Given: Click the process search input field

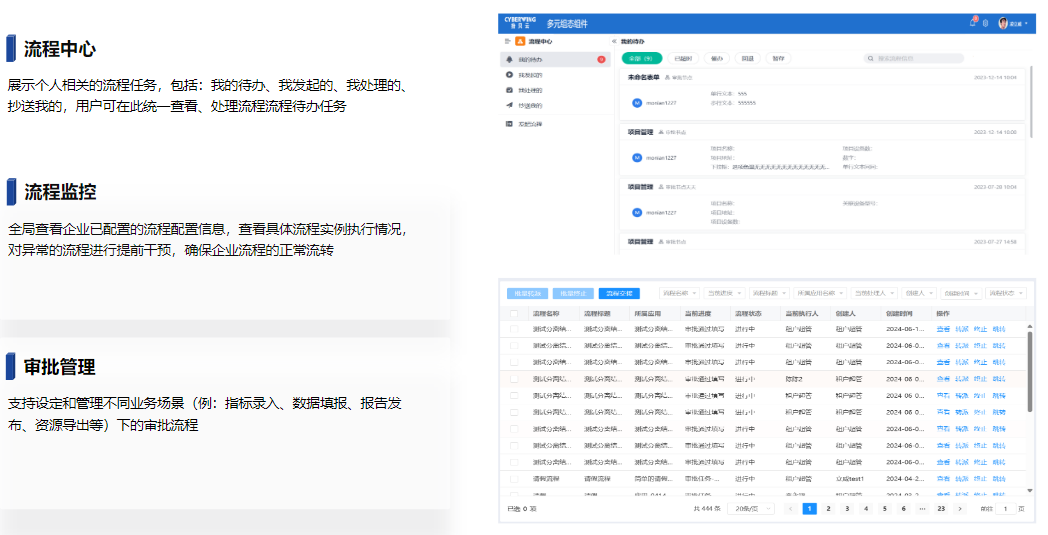Looking at the screenshot, I should 918,59.
